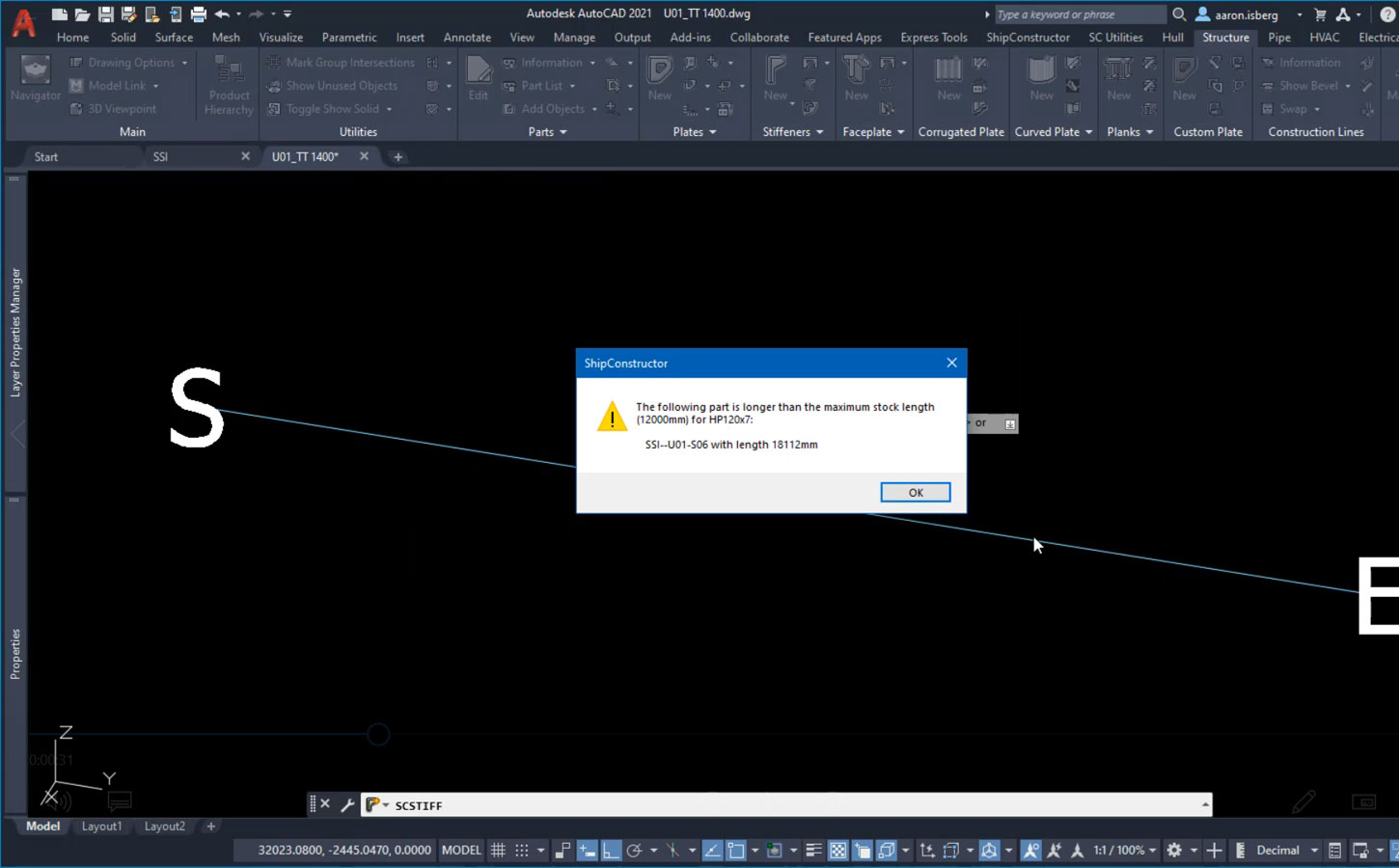
Task: Open the annotation scale 1:1 / 100% dropdown
Action: tap(1124, 850)
